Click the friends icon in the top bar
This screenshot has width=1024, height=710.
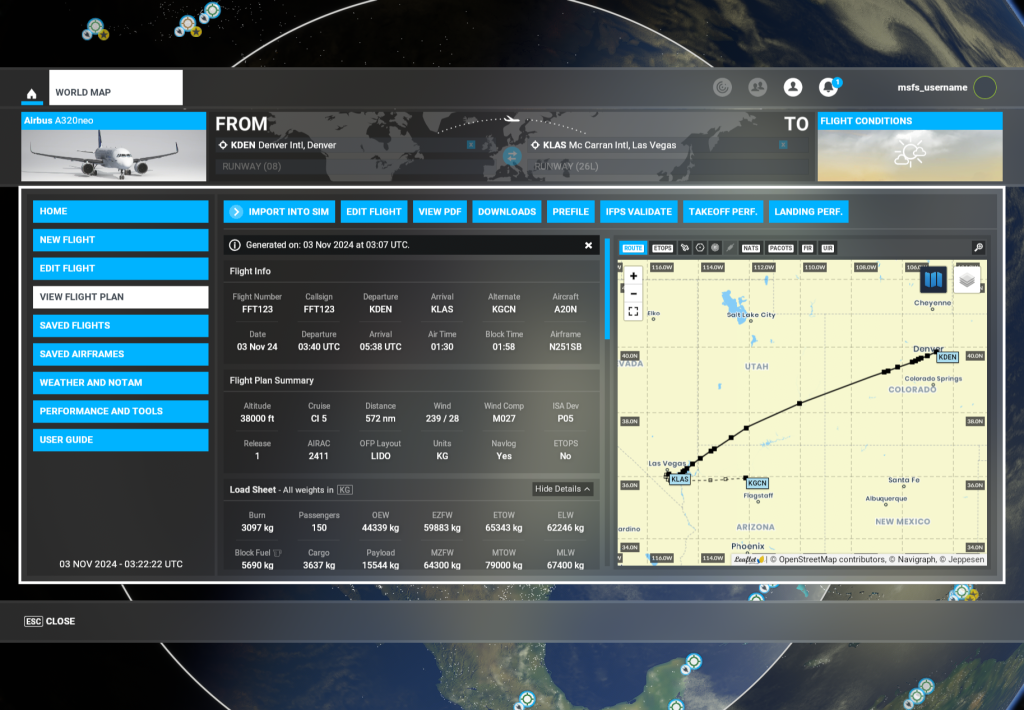click(757, 87)
